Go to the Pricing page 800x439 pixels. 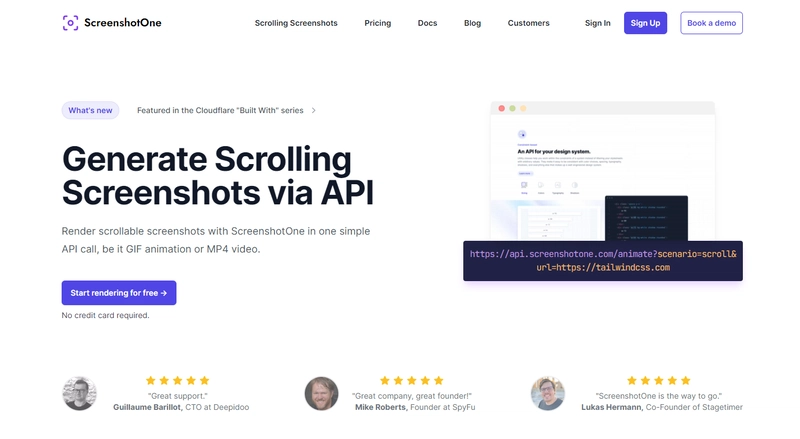point(378,23)
